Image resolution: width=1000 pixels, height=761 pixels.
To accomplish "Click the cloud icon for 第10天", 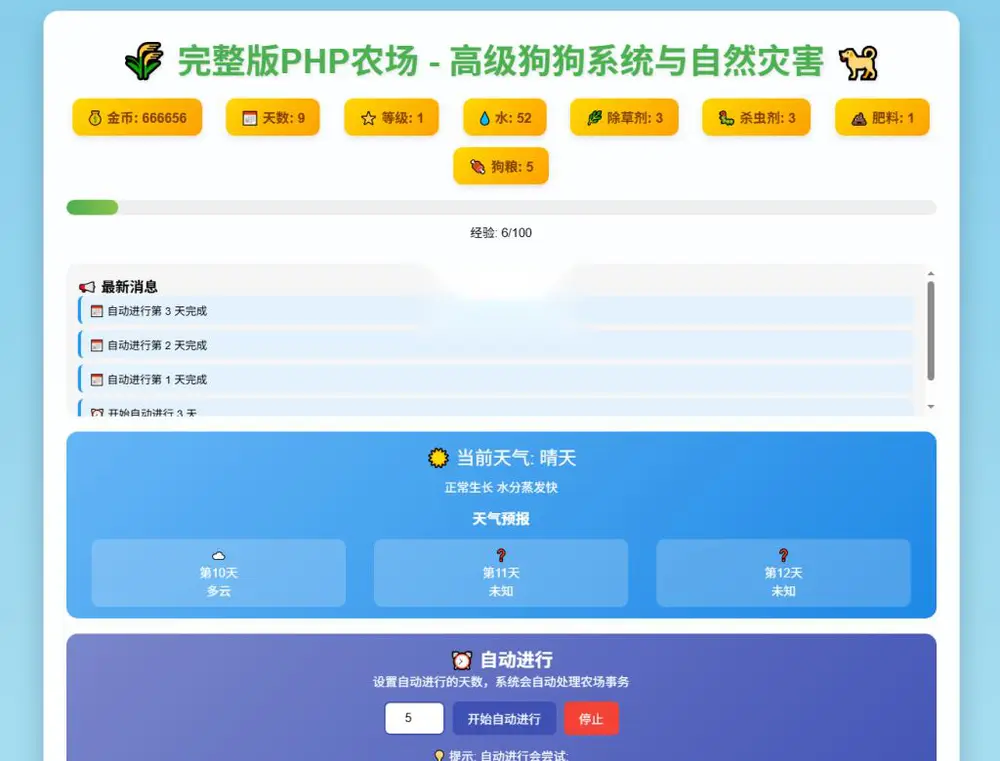I will (x=218, y=556).
